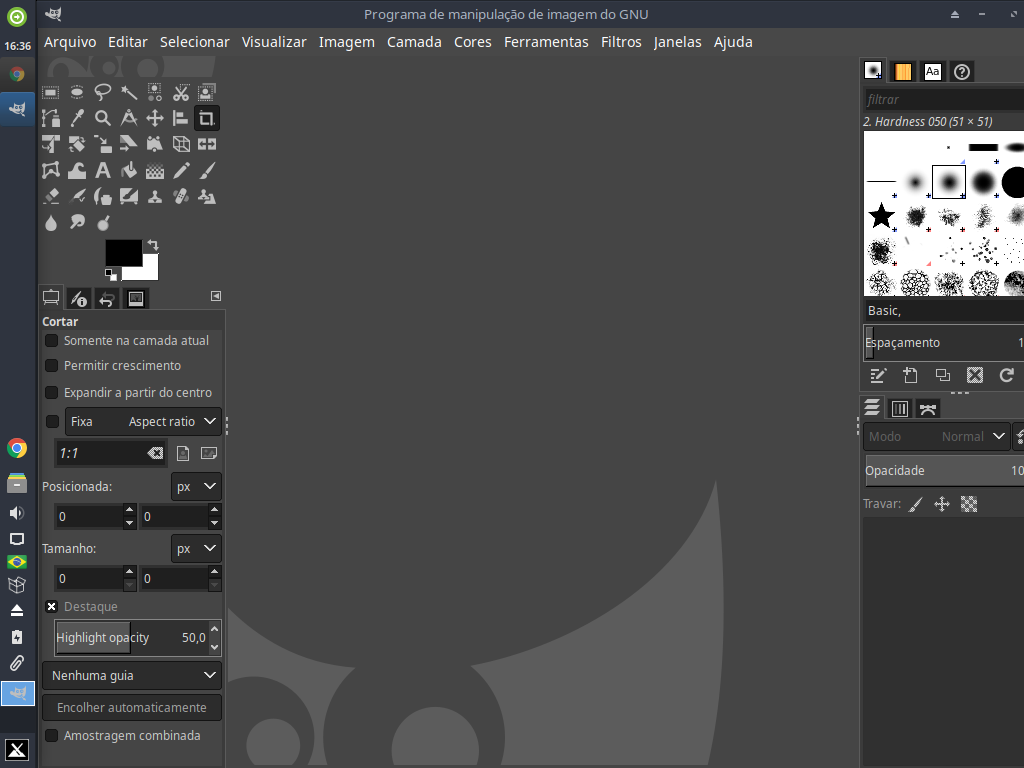Open the layer Modo 'Normal' dropdown

pyautogui.click(x=936, y=436)
